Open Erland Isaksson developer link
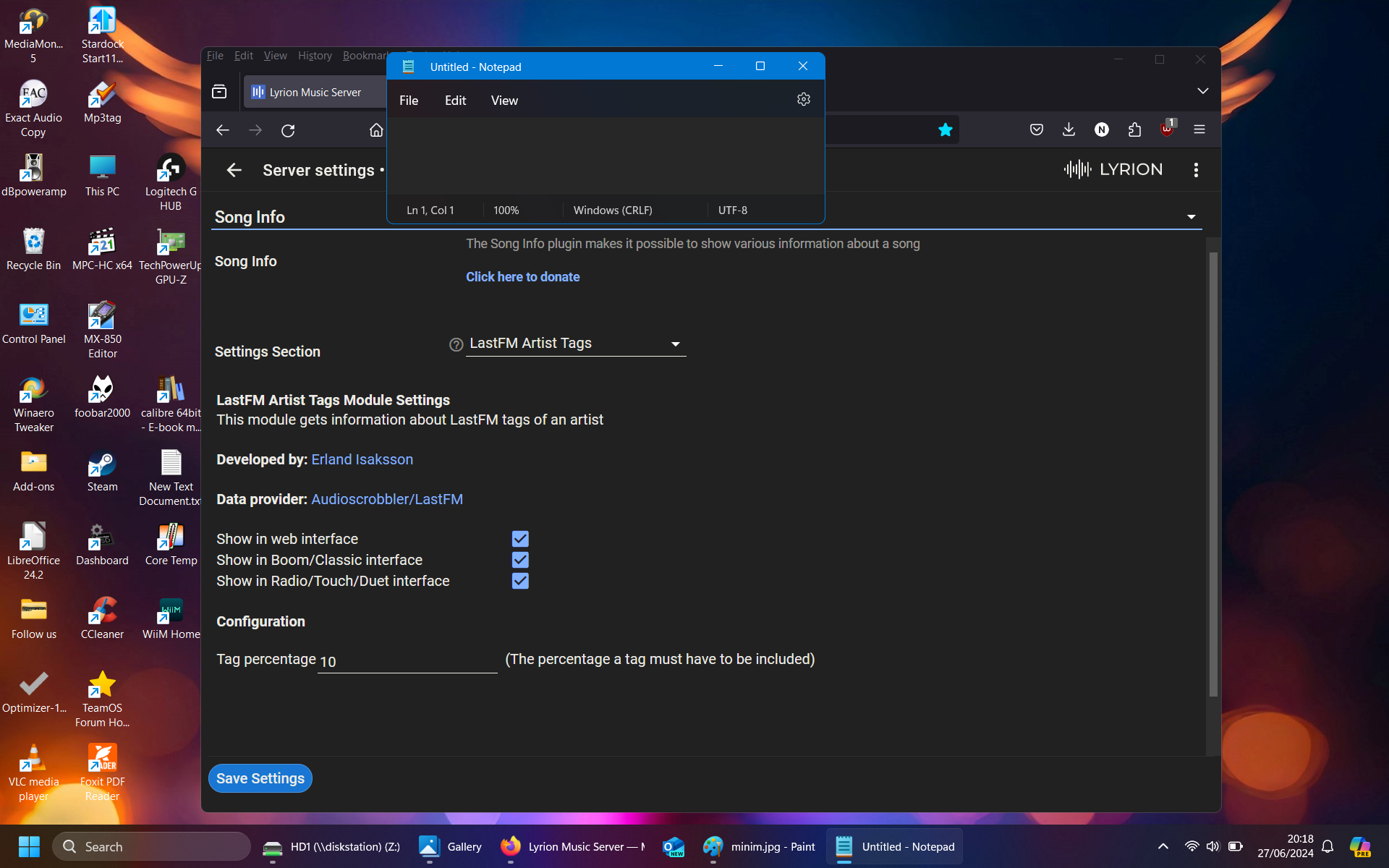Image resolution: width=1389 pixels, height=868 pixels. coord(362,459)
